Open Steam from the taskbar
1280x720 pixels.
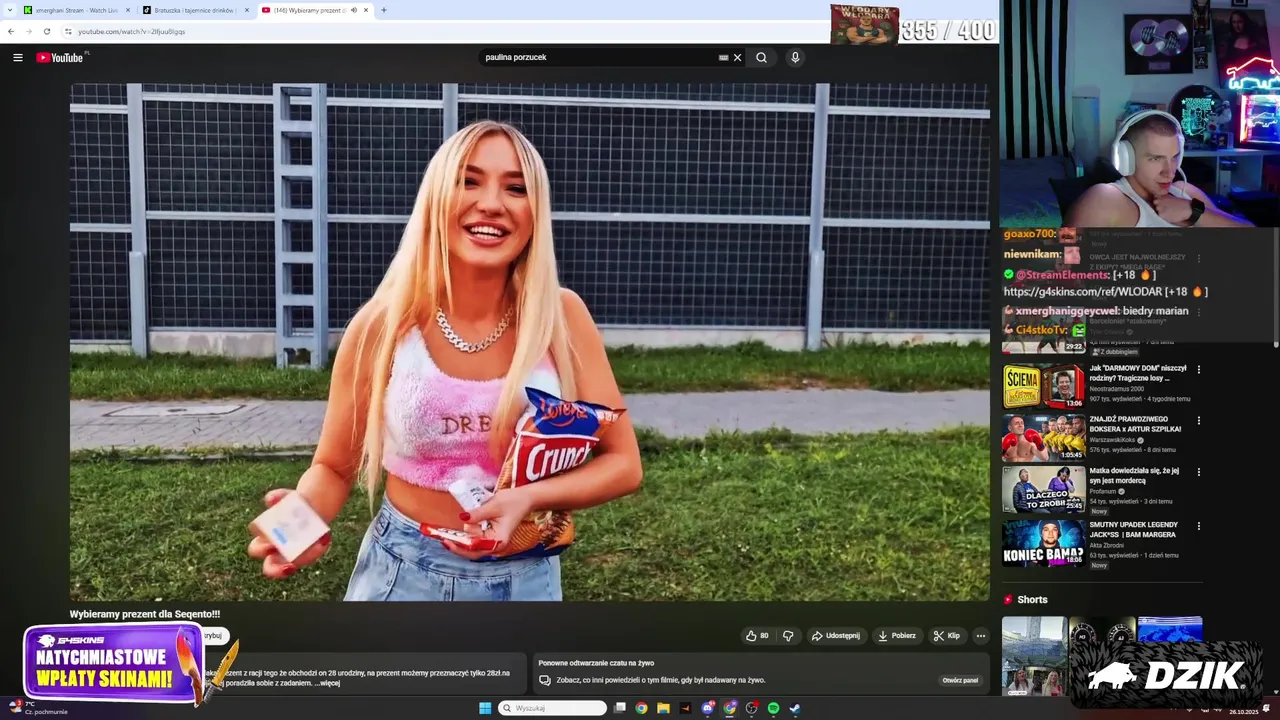(795, 708)
